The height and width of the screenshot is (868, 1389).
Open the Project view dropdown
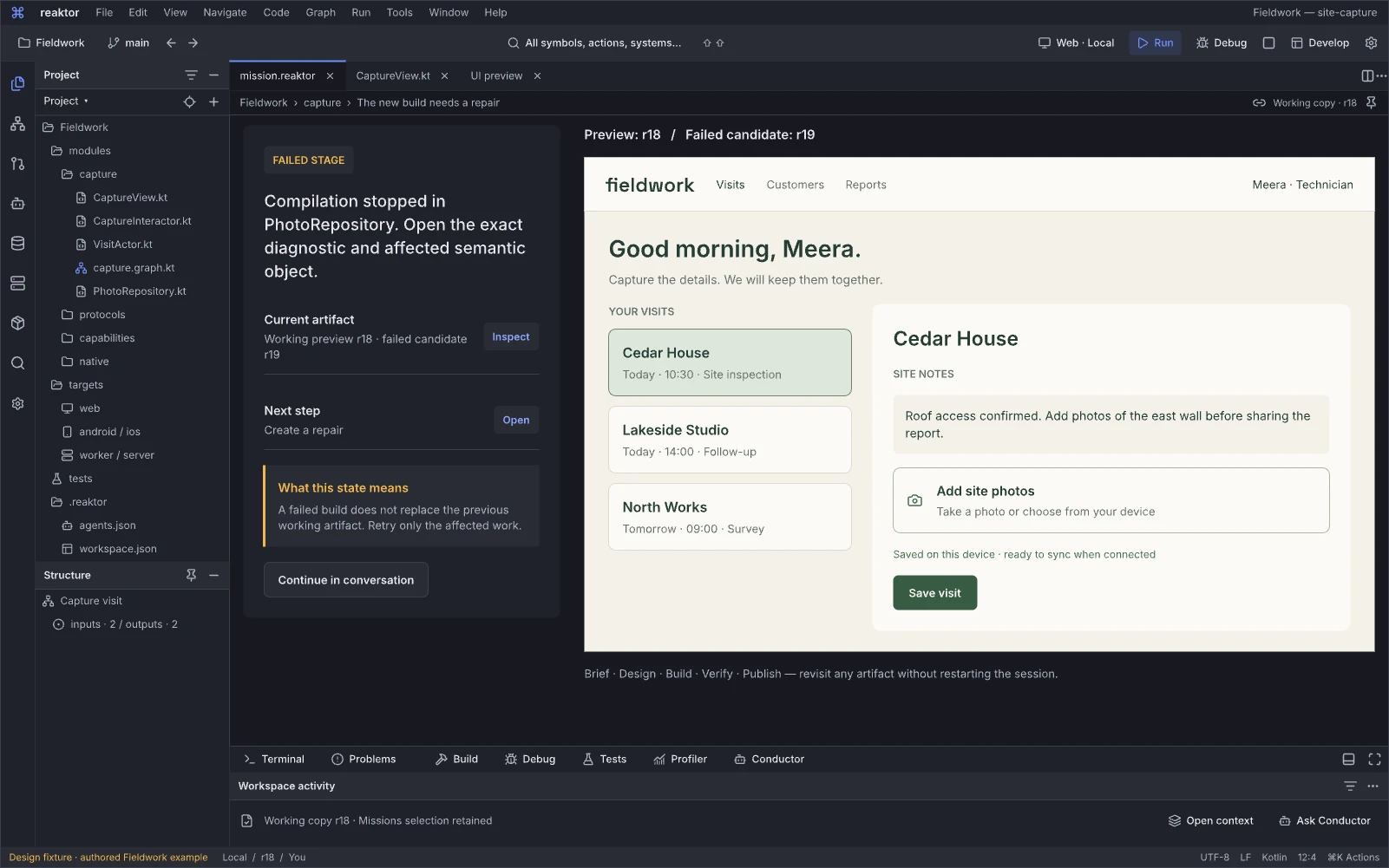(66, 101)
